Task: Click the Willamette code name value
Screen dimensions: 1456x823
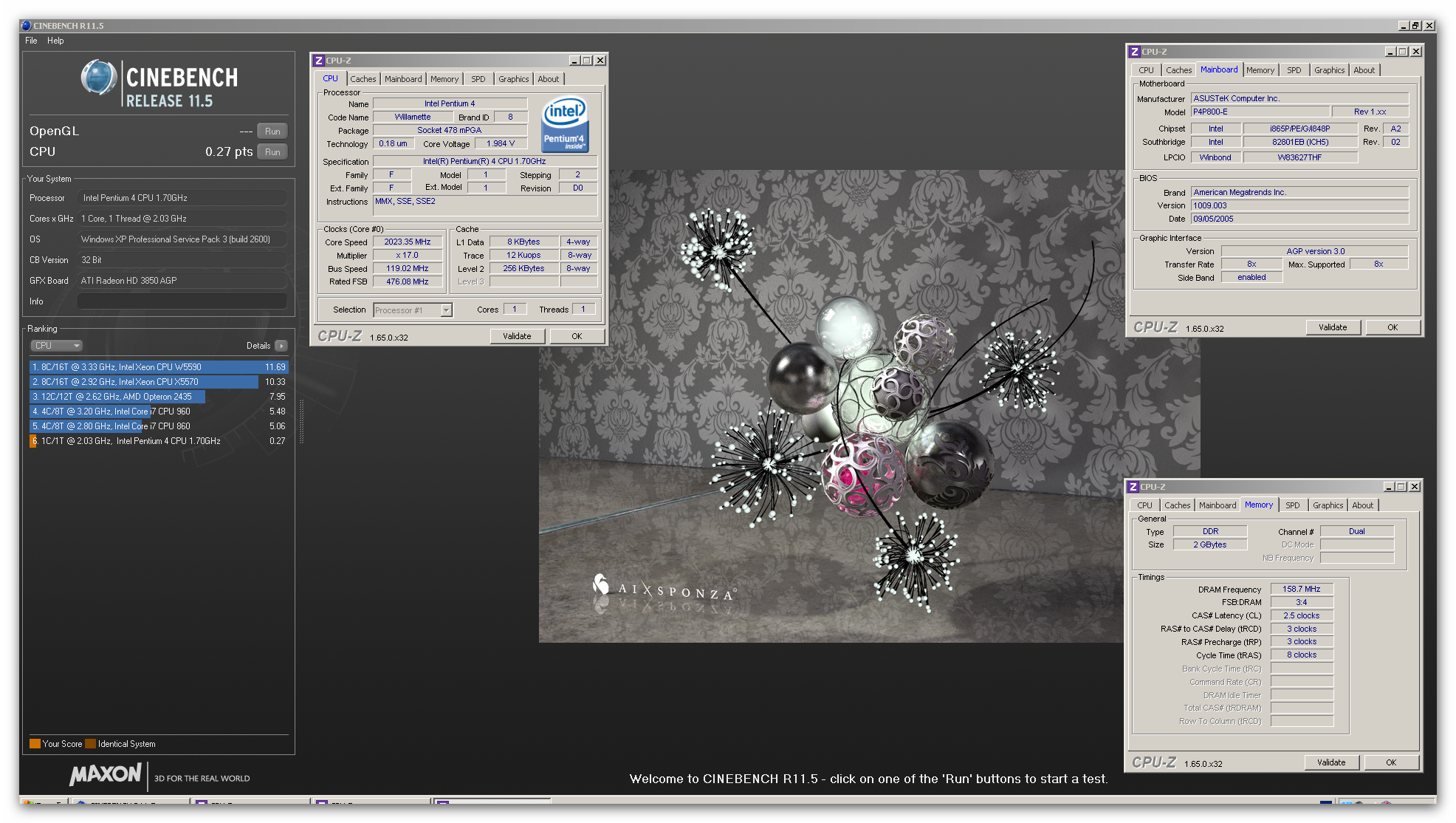Action: pyautogui.click(x=413, y=117)
